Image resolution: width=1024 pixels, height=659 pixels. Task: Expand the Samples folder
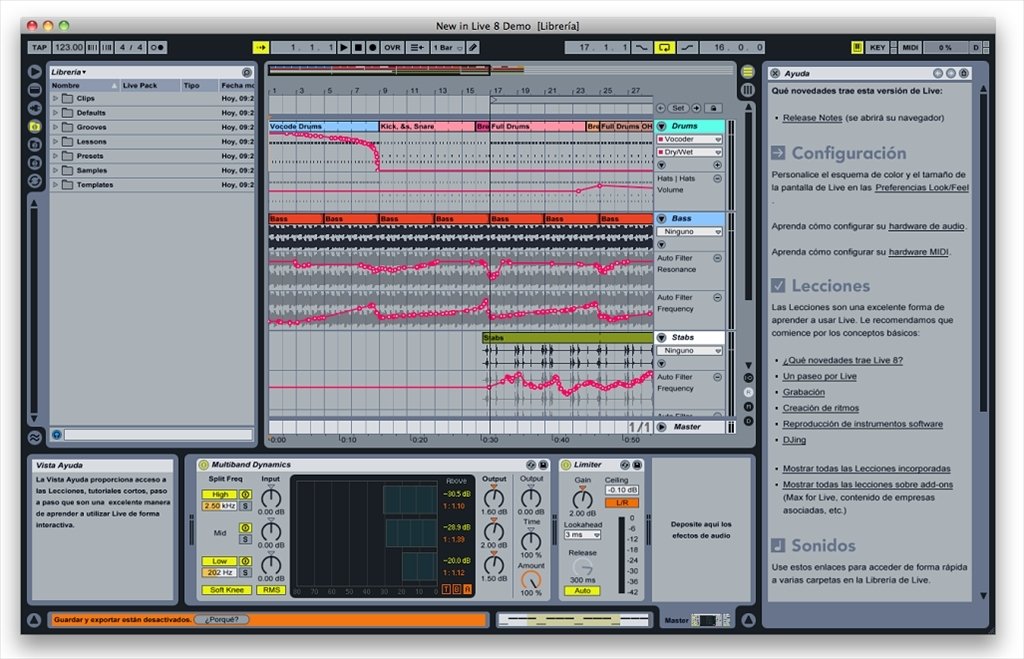56,170
